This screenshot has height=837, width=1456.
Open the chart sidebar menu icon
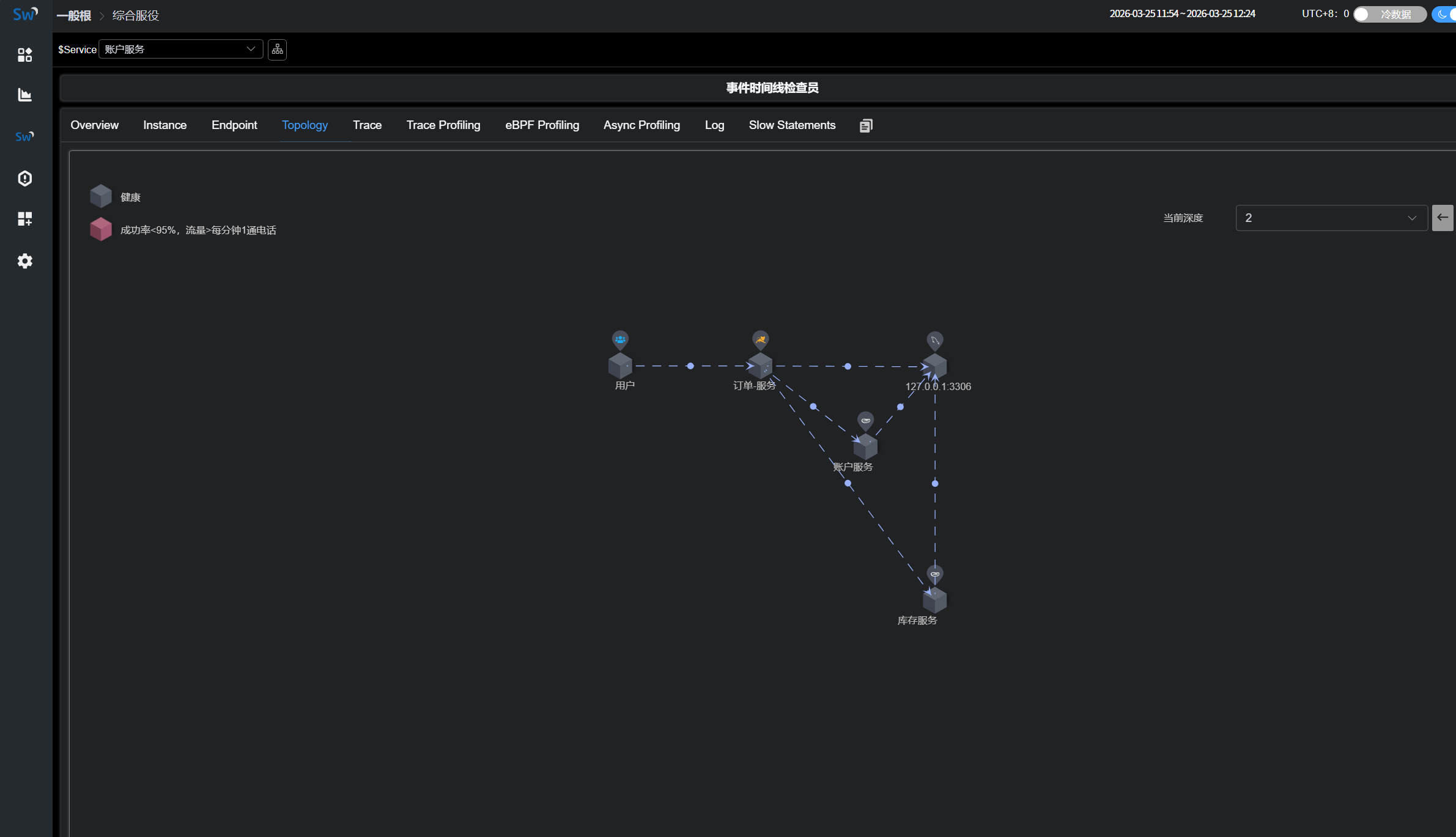(25, 95)
